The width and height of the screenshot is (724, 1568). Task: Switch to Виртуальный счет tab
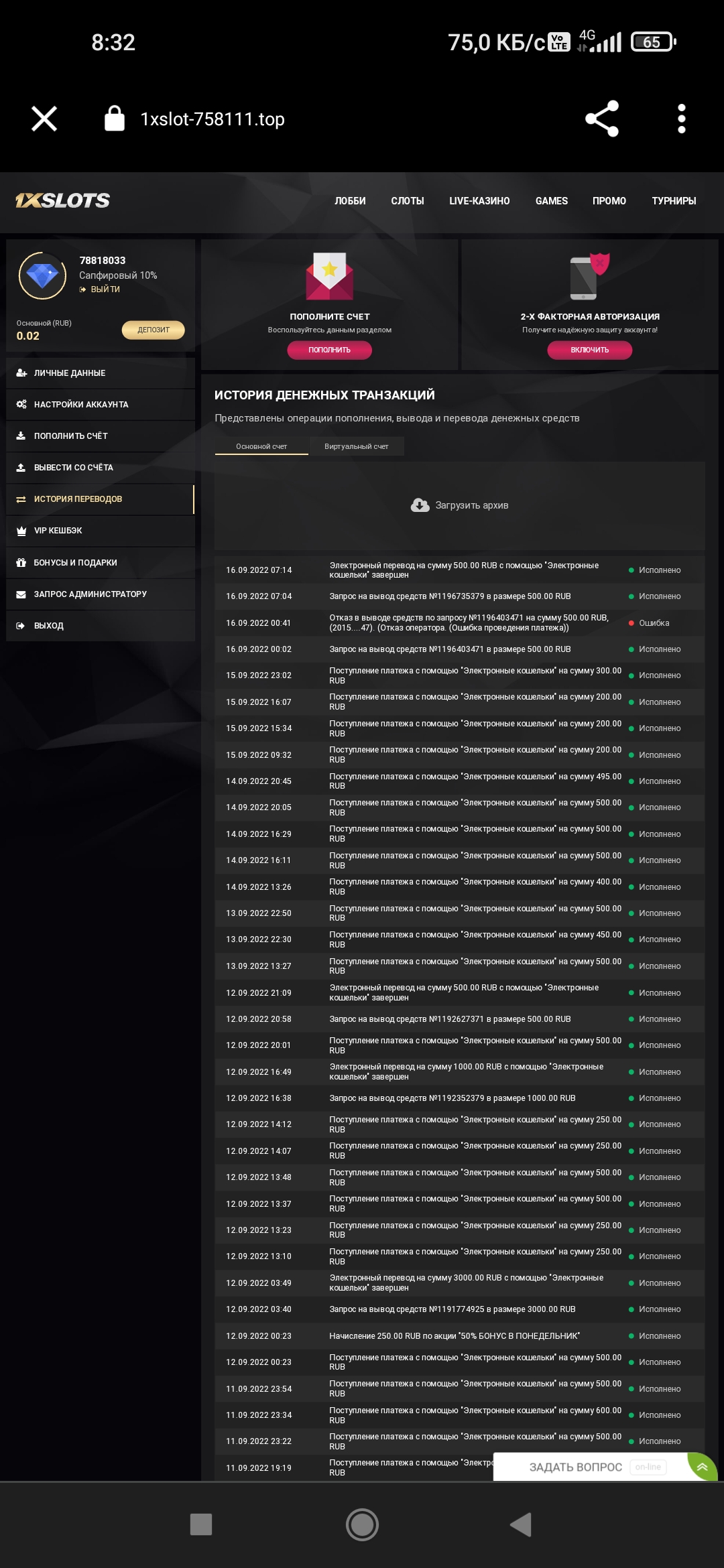356,446
